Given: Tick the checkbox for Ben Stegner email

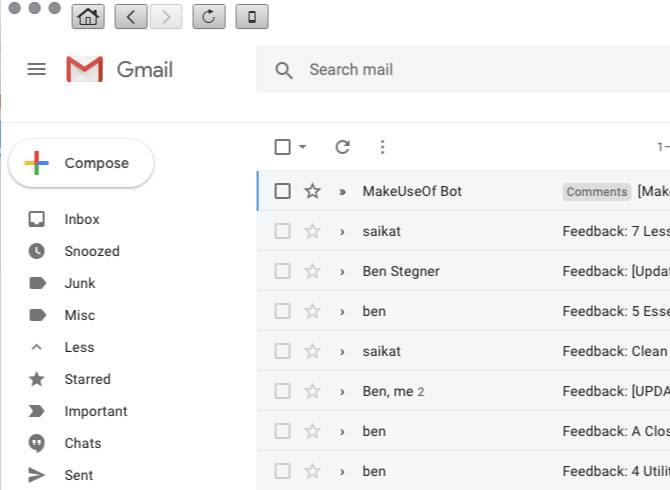Looking at the screenshot, I should point(283,271).
